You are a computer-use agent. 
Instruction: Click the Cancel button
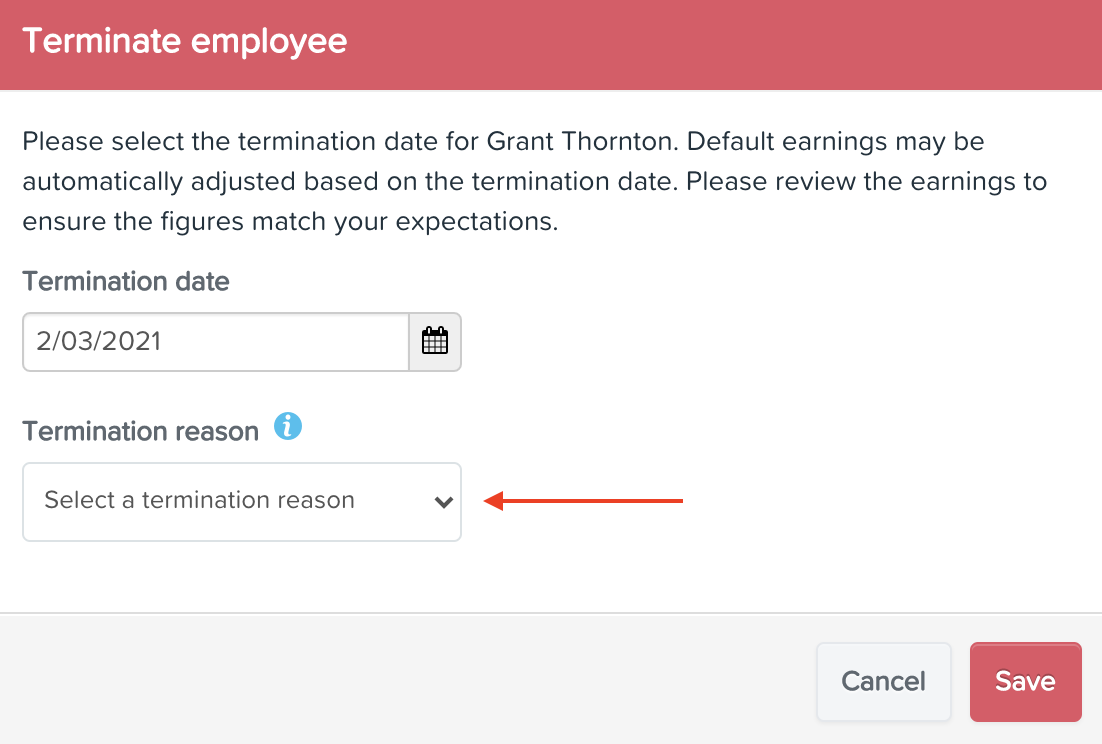pyautogui.click(x=883, y=681)
